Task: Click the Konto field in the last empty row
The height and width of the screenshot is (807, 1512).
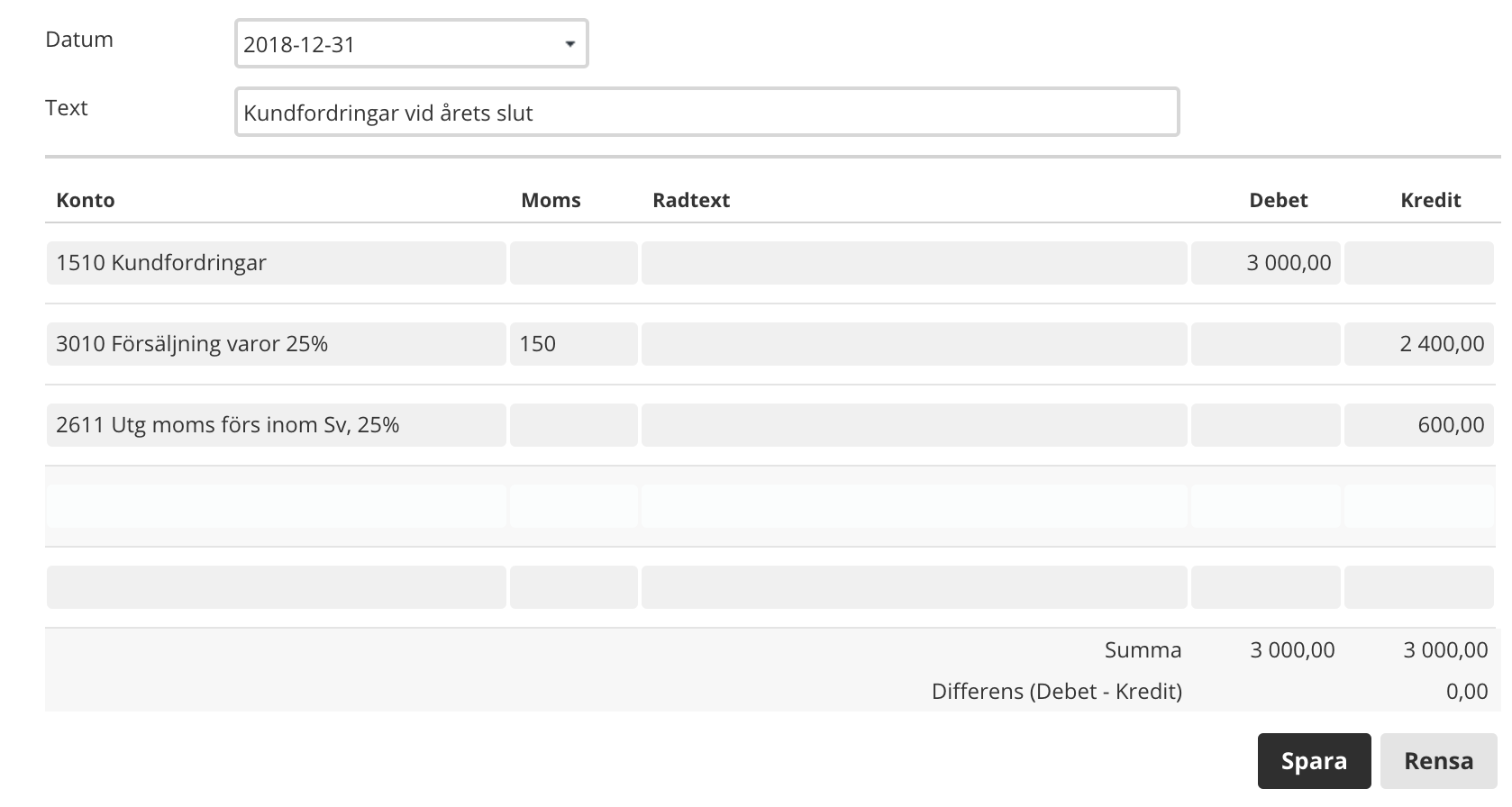Action: tap(276, 587)
